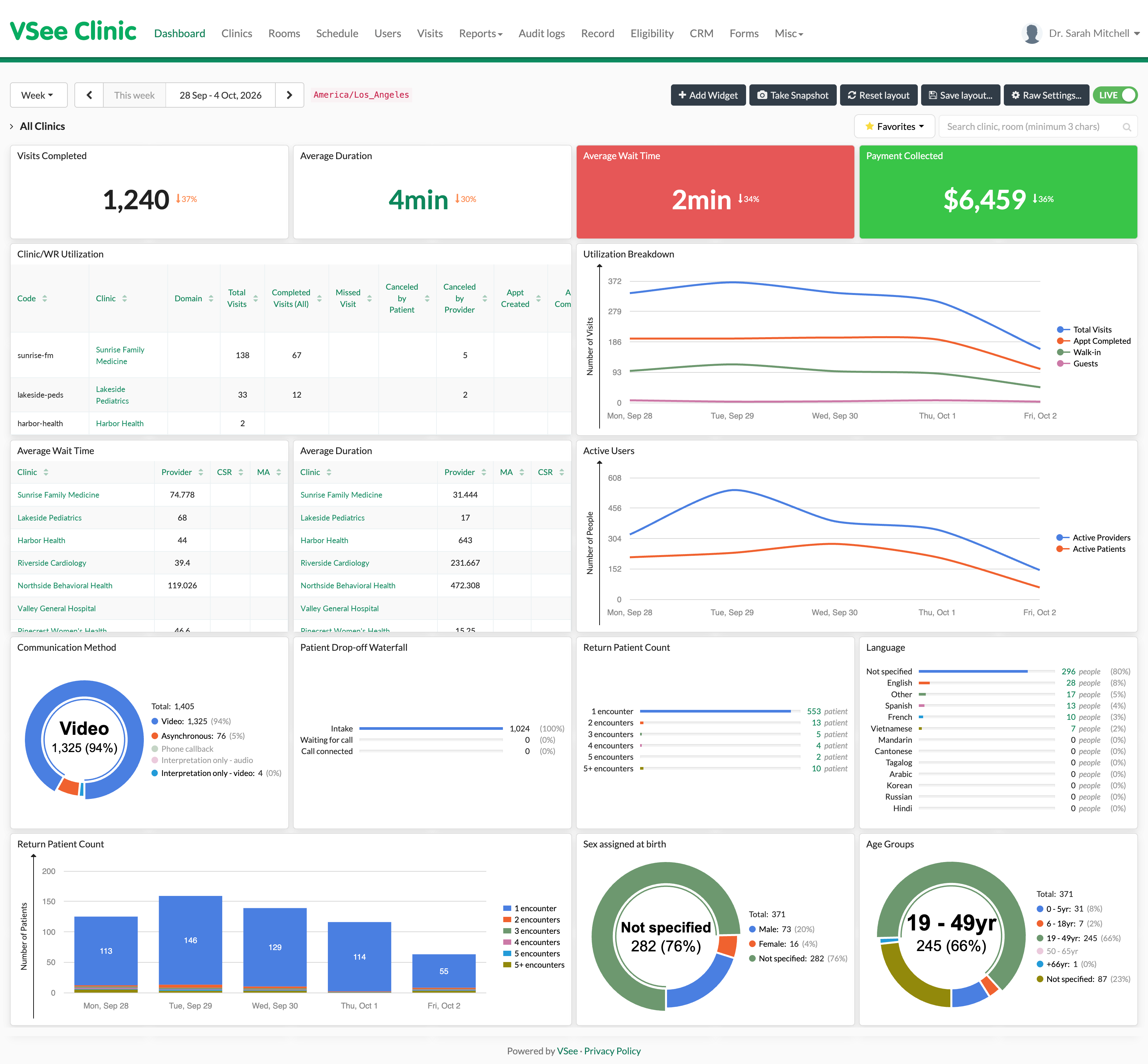
Task: Sort Average Duration Clinic column
Action: [x=329, y=472]
